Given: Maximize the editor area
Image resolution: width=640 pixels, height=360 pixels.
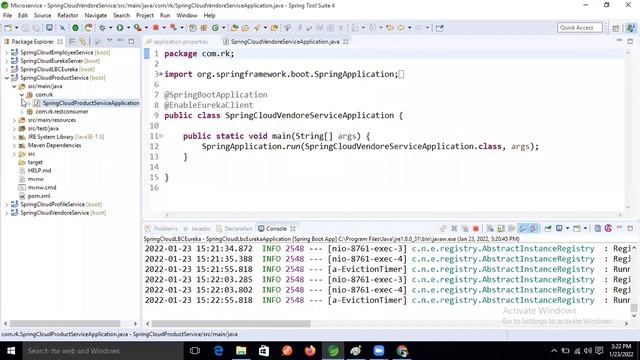Looking at the screenshot, I should (x=630, y=41).
